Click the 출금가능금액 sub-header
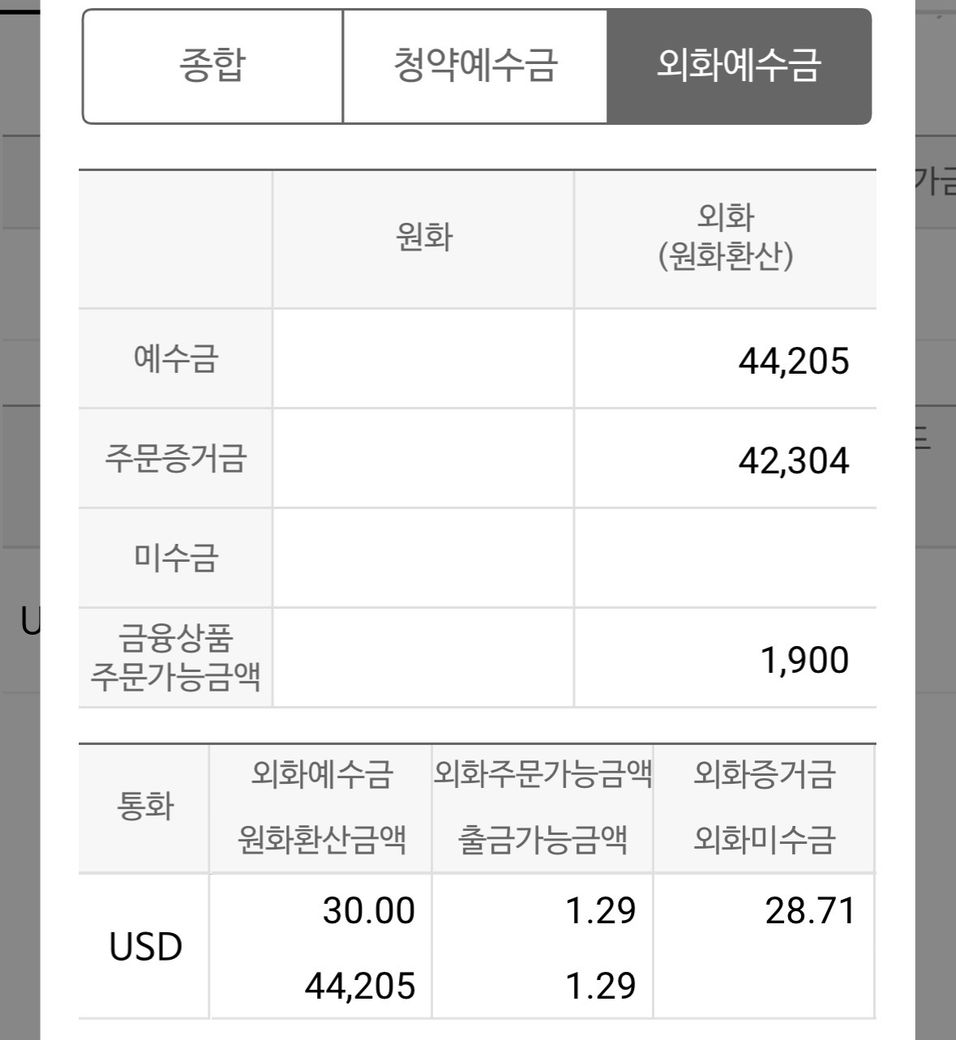Image resolution: width=956 pixels, height=1040 pixels. [543, 840]
